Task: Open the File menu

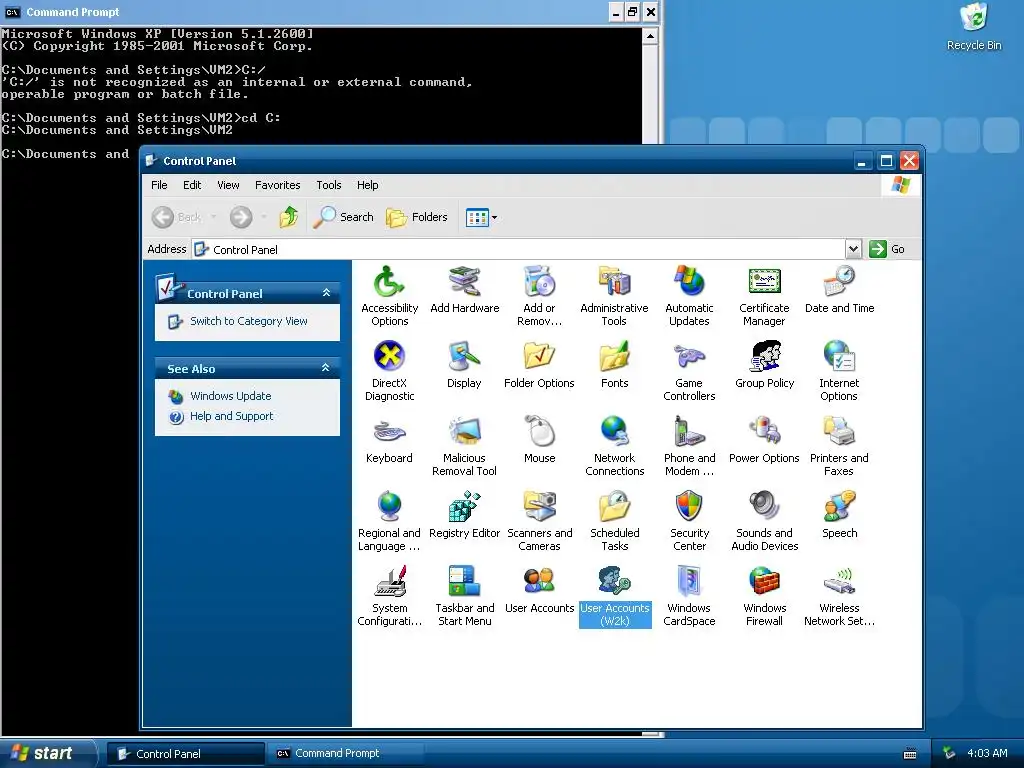Action: 159,185
